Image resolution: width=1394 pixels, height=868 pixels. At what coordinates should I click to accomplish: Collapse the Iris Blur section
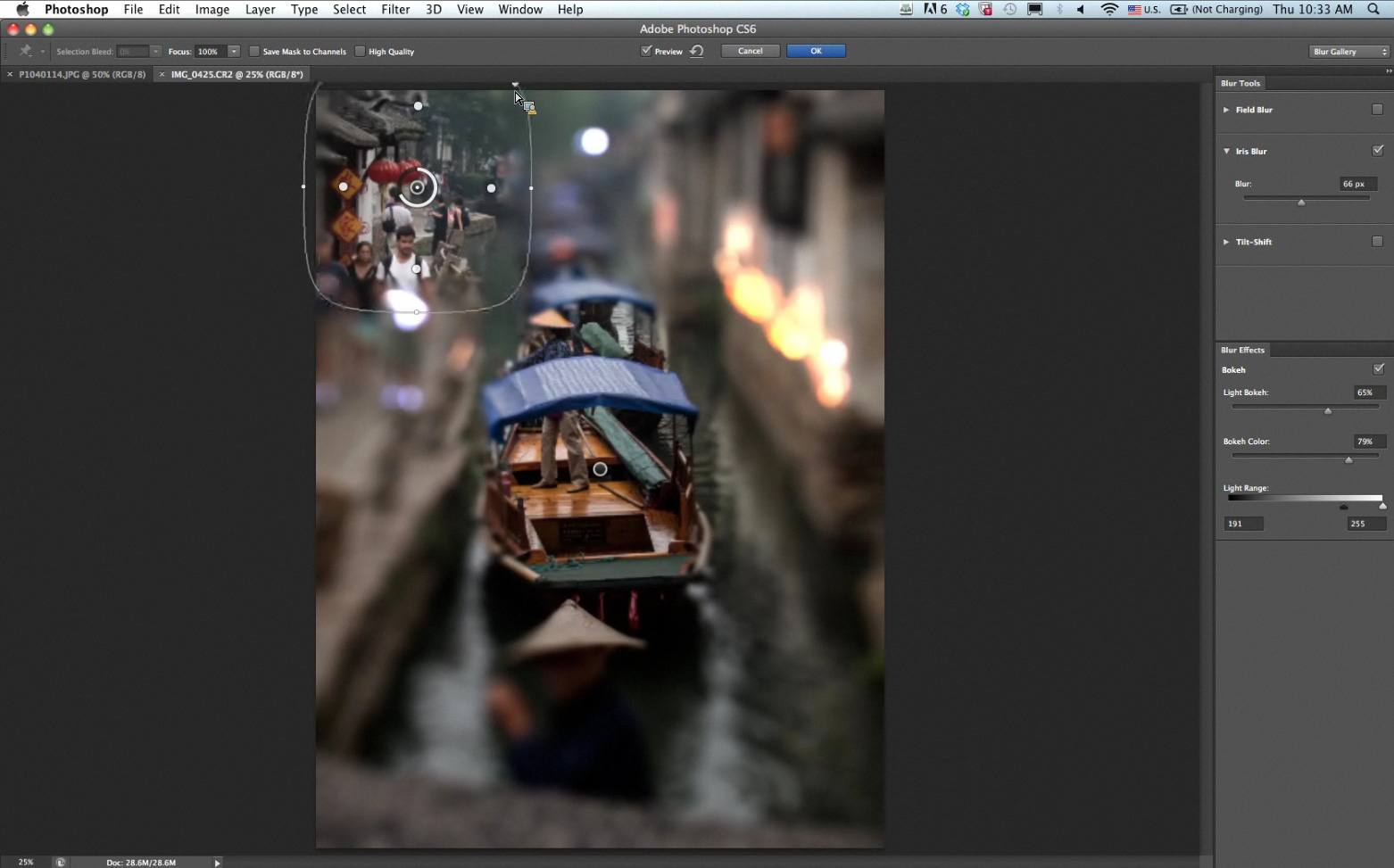pos(1226,152)
